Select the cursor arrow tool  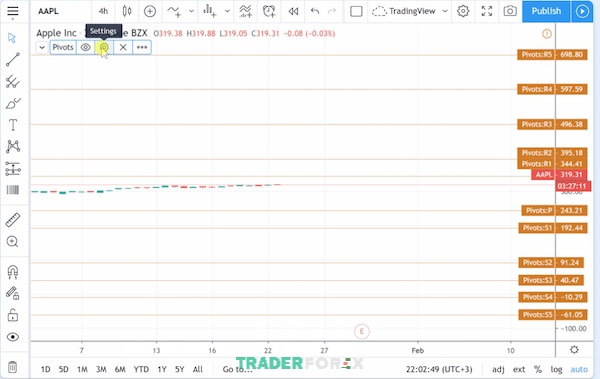click(x=12, y=38)
